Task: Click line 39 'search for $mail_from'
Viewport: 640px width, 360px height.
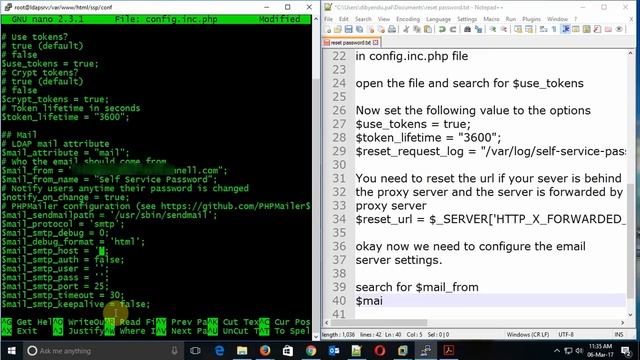Action: click(x=417, y=287)
